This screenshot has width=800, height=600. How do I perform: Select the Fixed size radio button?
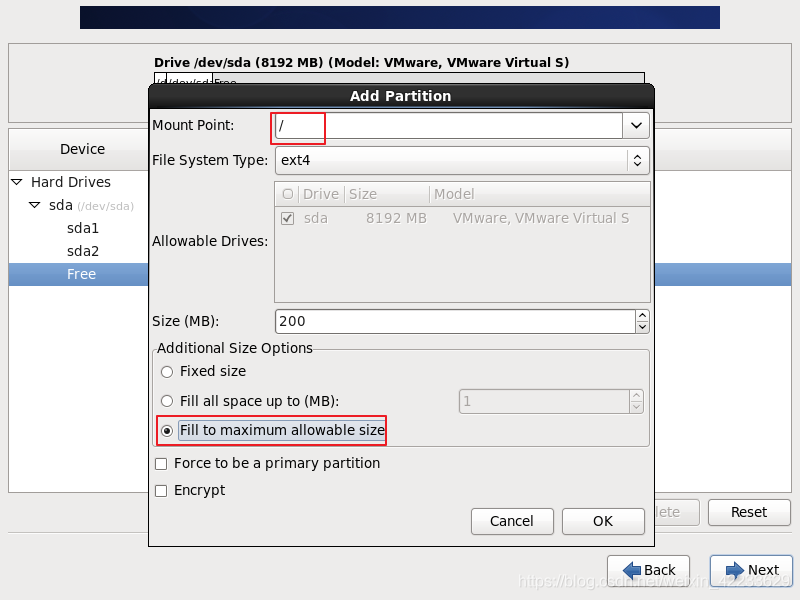tap(167, 372)
